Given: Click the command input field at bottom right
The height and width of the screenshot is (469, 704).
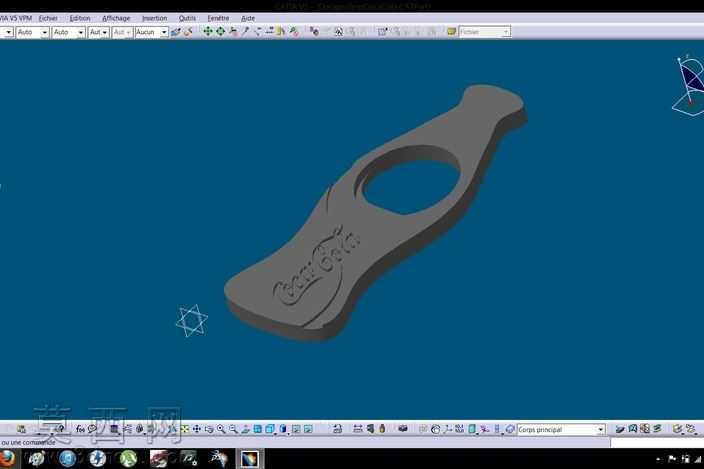Looking at the screenshot, I should pyautogui.click(x=657, y=443).
